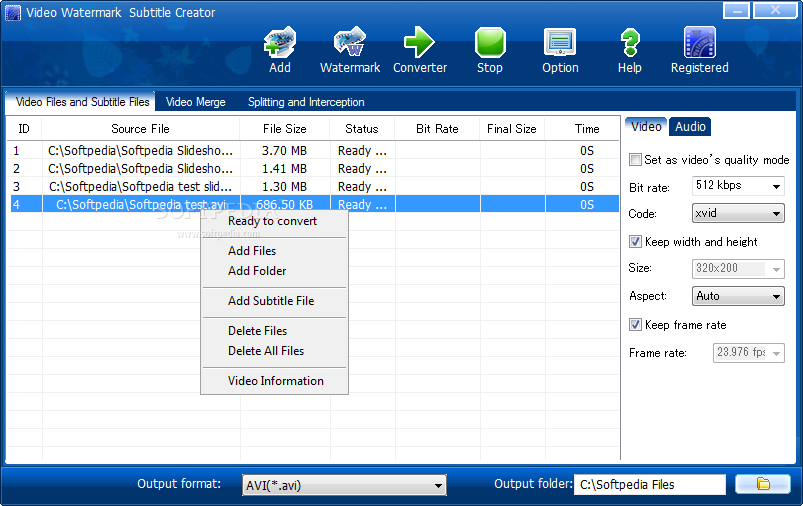Click the Bit Rate column header
The image size is (803, 506).
[437, 129]
